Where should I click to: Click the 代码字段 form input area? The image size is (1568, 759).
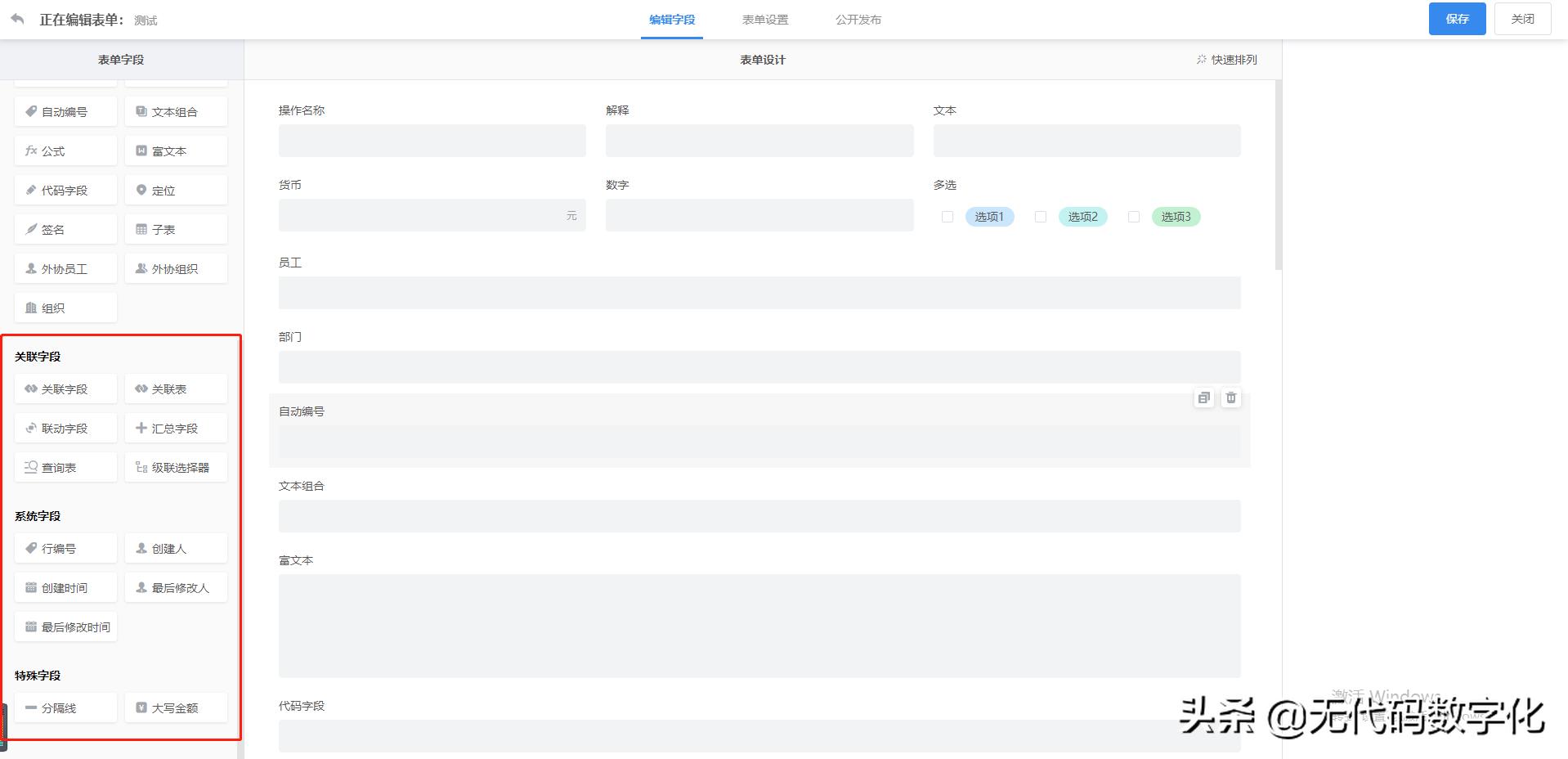tap(759, 736)
